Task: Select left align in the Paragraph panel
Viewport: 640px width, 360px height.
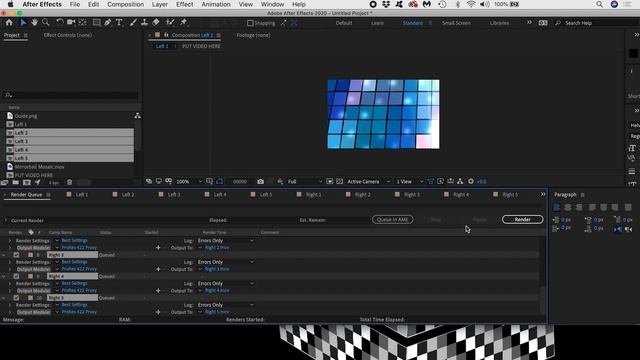Action: pos(556,207)
